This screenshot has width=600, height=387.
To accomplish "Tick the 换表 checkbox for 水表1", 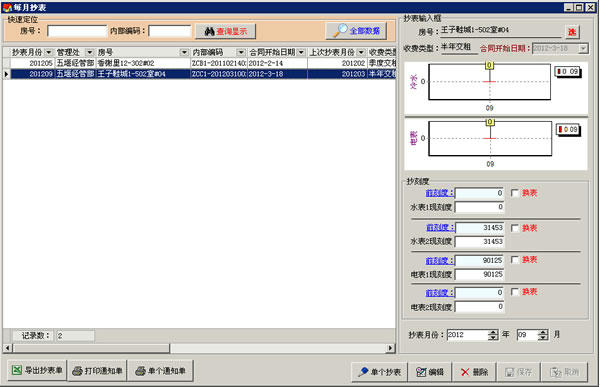I will pyautogui.click(x=515, y=193).
